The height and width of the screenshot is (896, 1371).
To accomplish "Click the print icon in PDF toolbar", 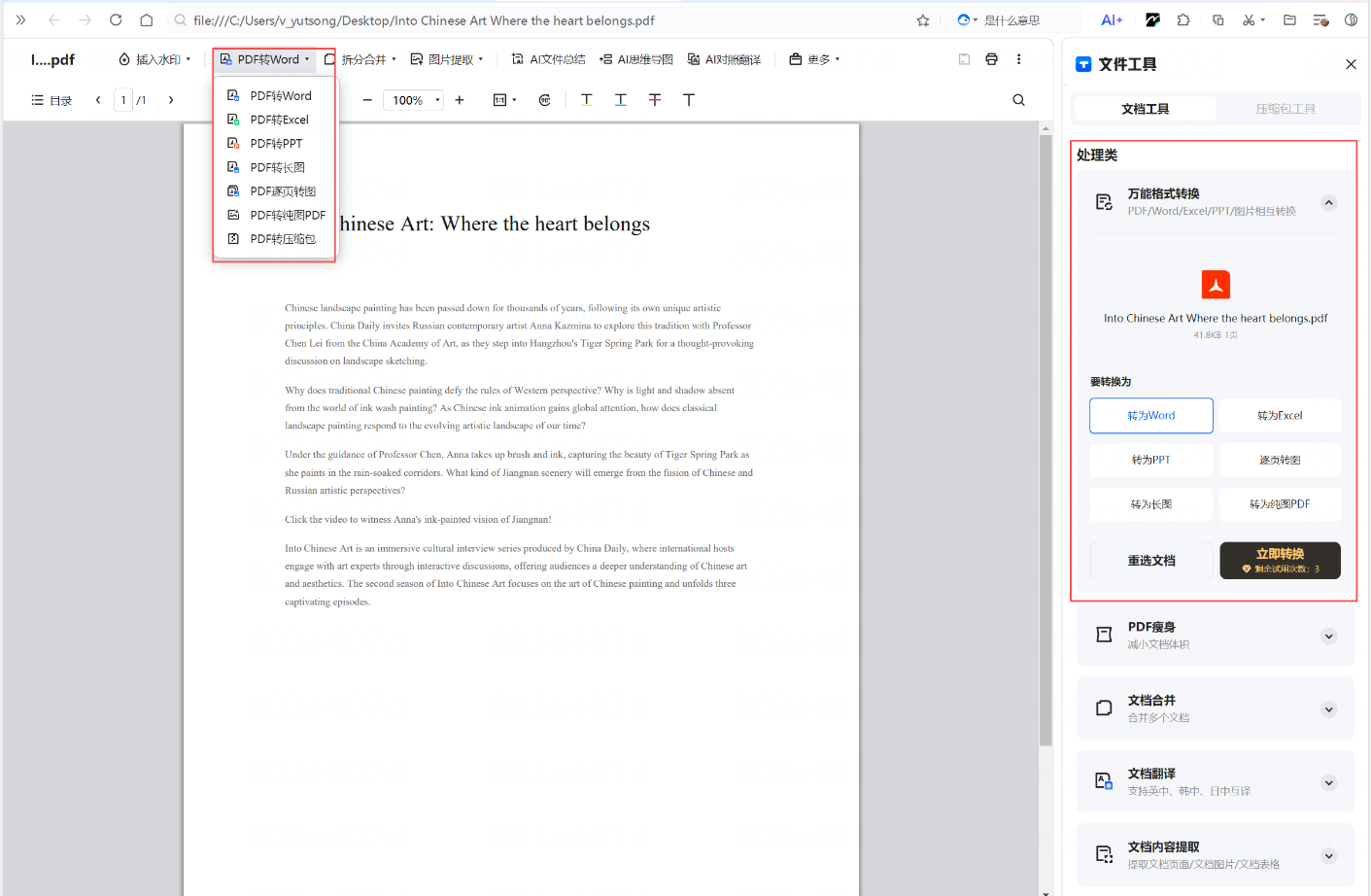I will 991,59.
